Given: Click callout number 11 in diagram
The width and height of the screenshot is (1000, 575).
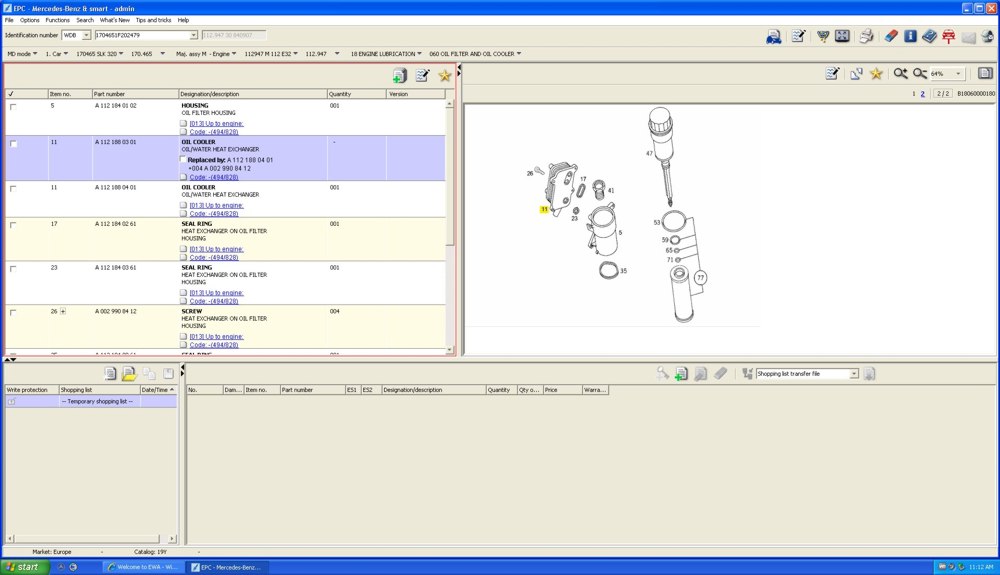Looking at the screenshot, I should coord(544,209).
